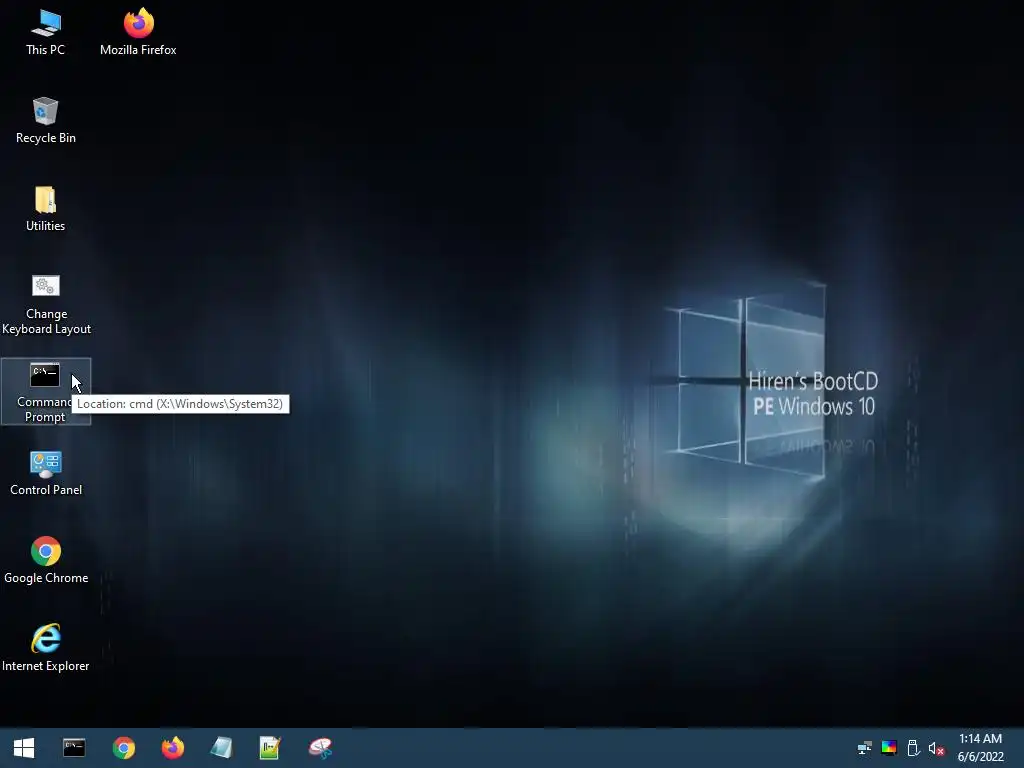Viewport: 1024px width, 768px height.
Task: Open network tray icon
Action: tap(865, 748)
